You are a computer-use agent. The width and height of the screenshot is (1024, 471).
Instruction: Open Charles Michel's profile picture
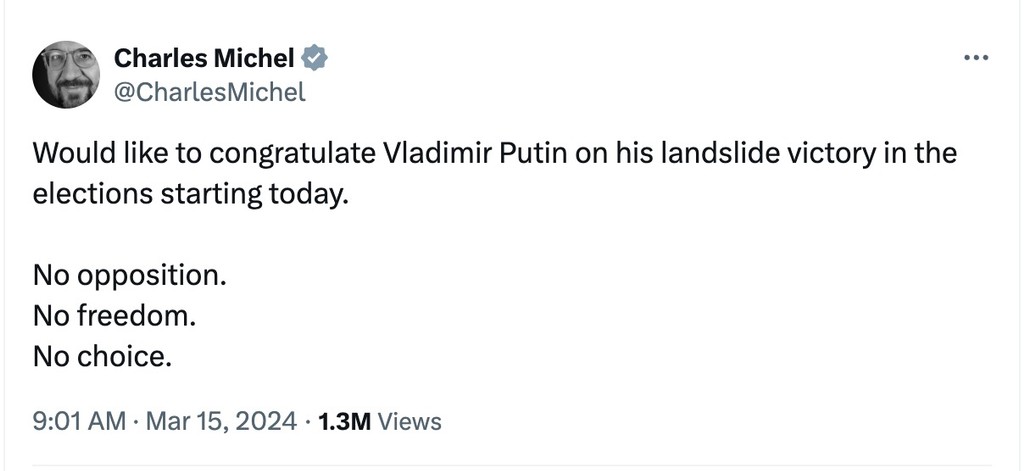pyautogui.click(x=68, y=75)
